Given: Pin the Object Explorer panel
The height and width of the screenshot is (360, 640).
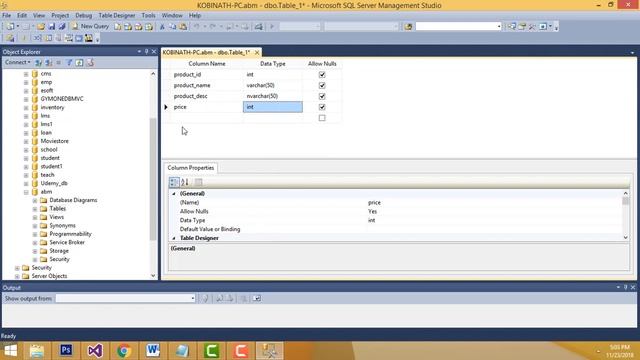Looking at the screenshot, I should pyautogui.click(x=147, y=51).
